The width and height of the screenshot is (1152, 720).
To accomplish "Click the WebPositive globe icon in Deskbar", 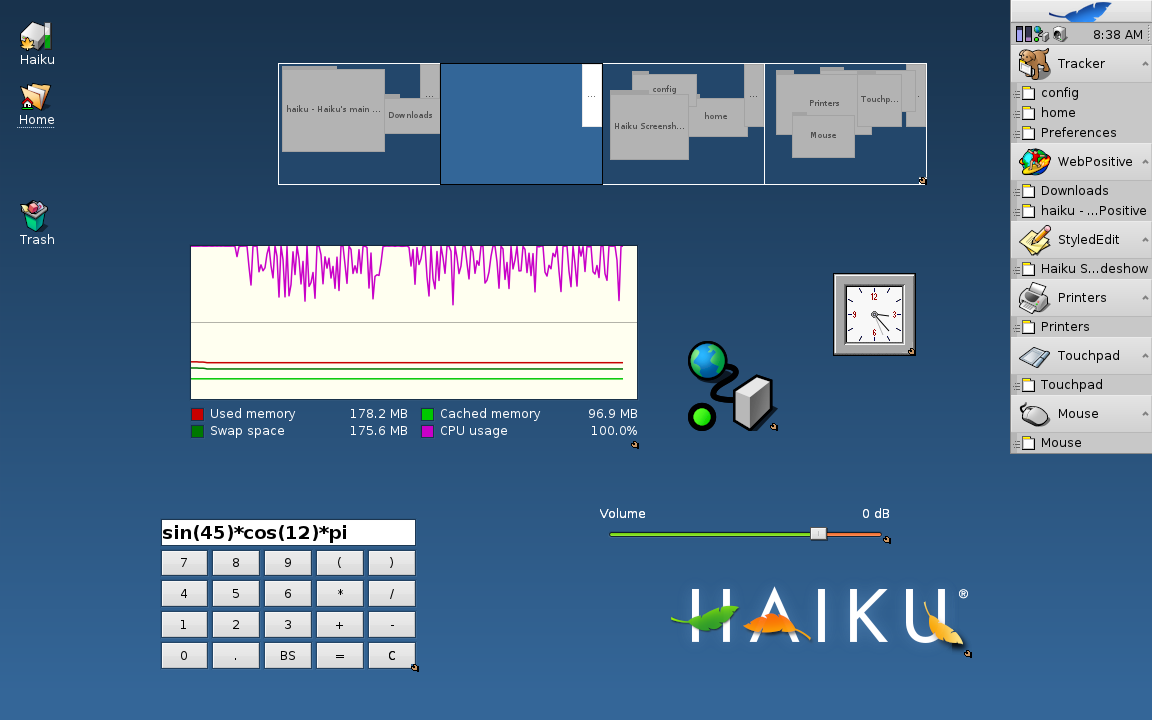I will point(1034,161).
